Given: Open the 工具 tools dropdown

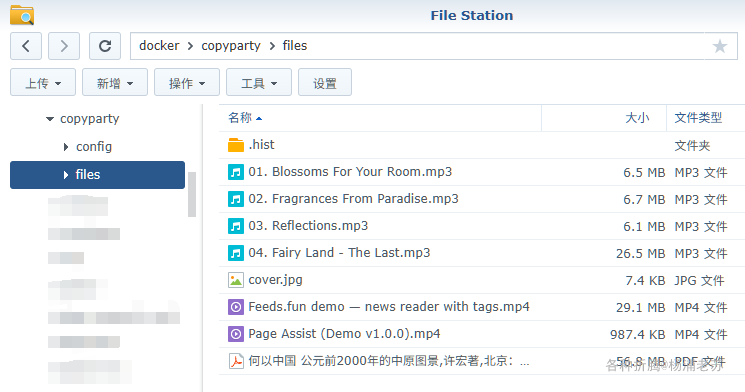Looking at the screenshot, I should [258, 82].
